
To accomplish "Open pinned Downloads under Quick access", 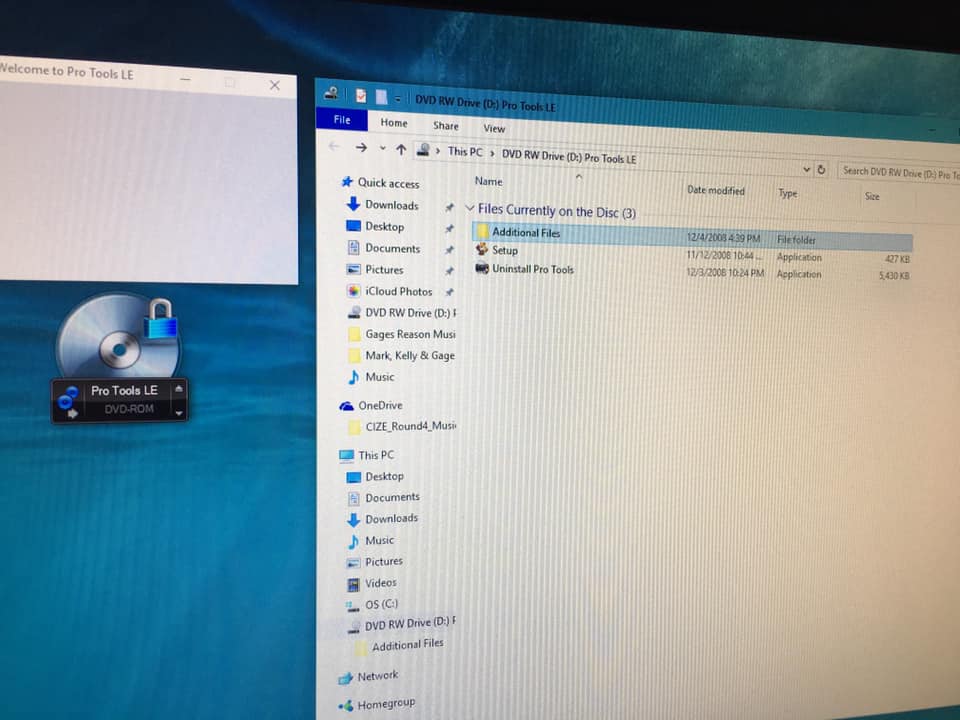I will pos(392,205).
